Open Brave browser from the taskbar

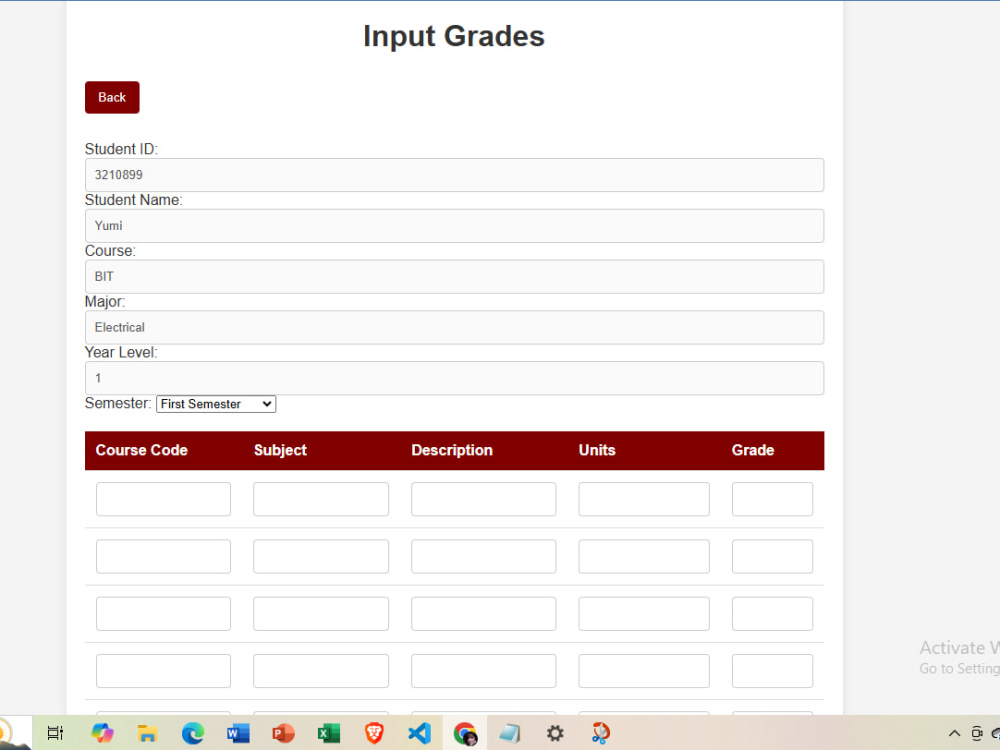point(374,733)
